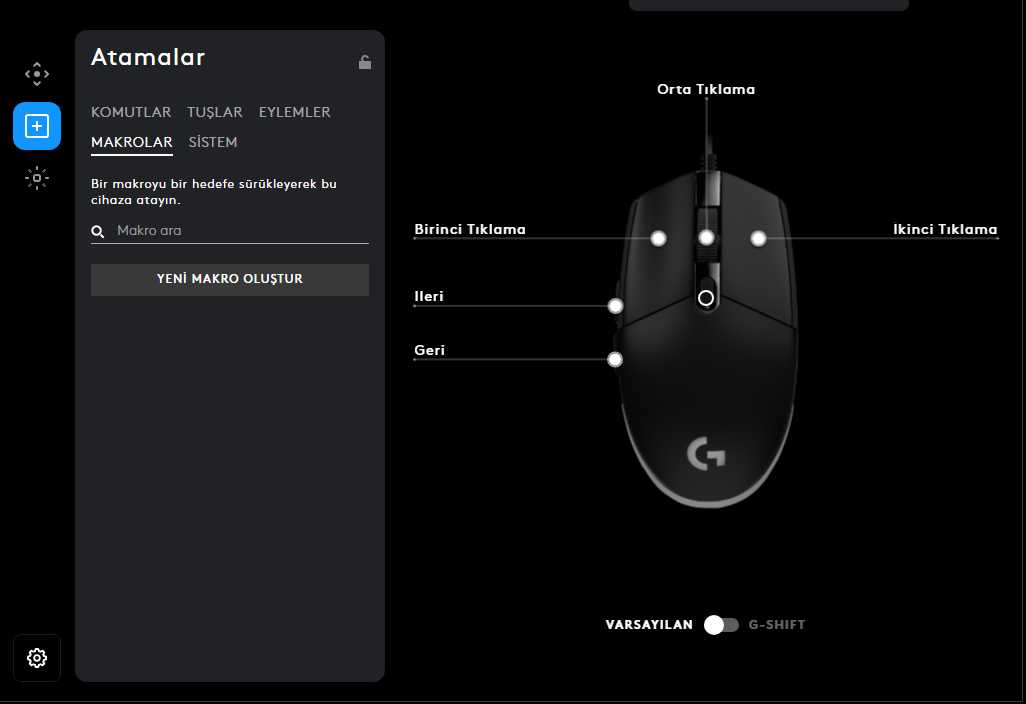Select the Geri side button node

(x=614, y=359)
